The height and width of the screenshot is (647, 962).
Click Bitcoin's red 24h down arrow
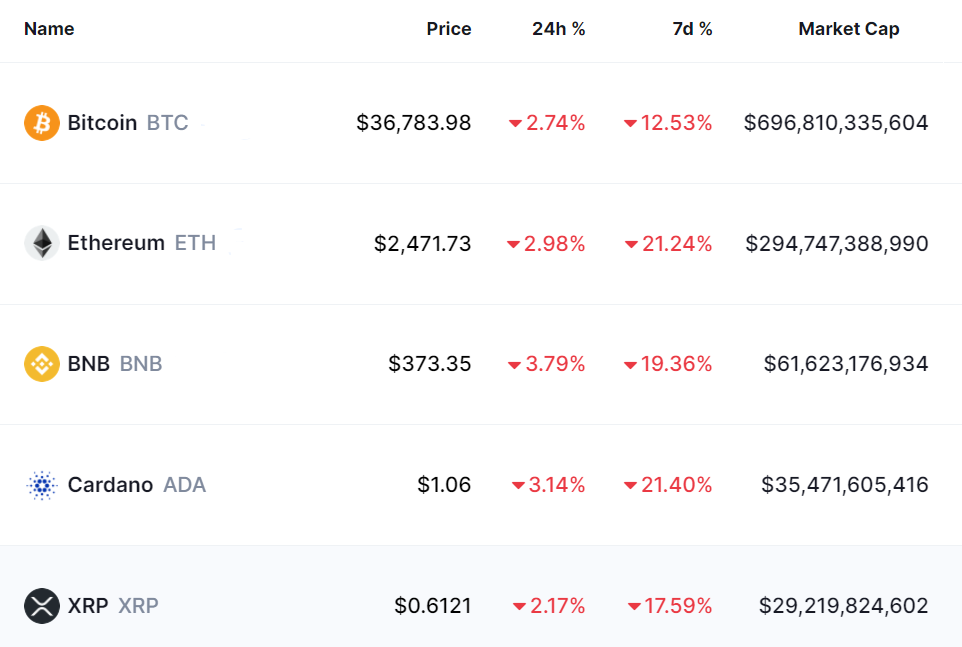click(515, 124)
